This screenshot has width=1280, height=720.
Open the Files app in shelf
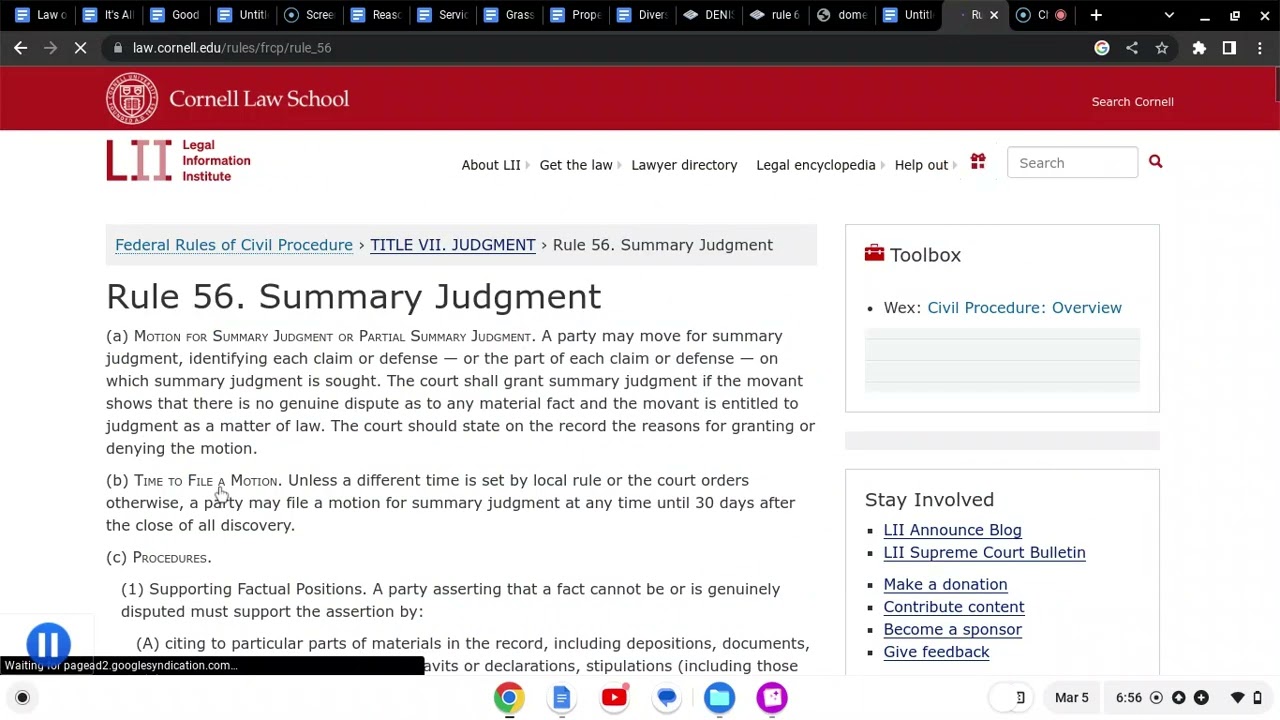[x=719, y=698]
